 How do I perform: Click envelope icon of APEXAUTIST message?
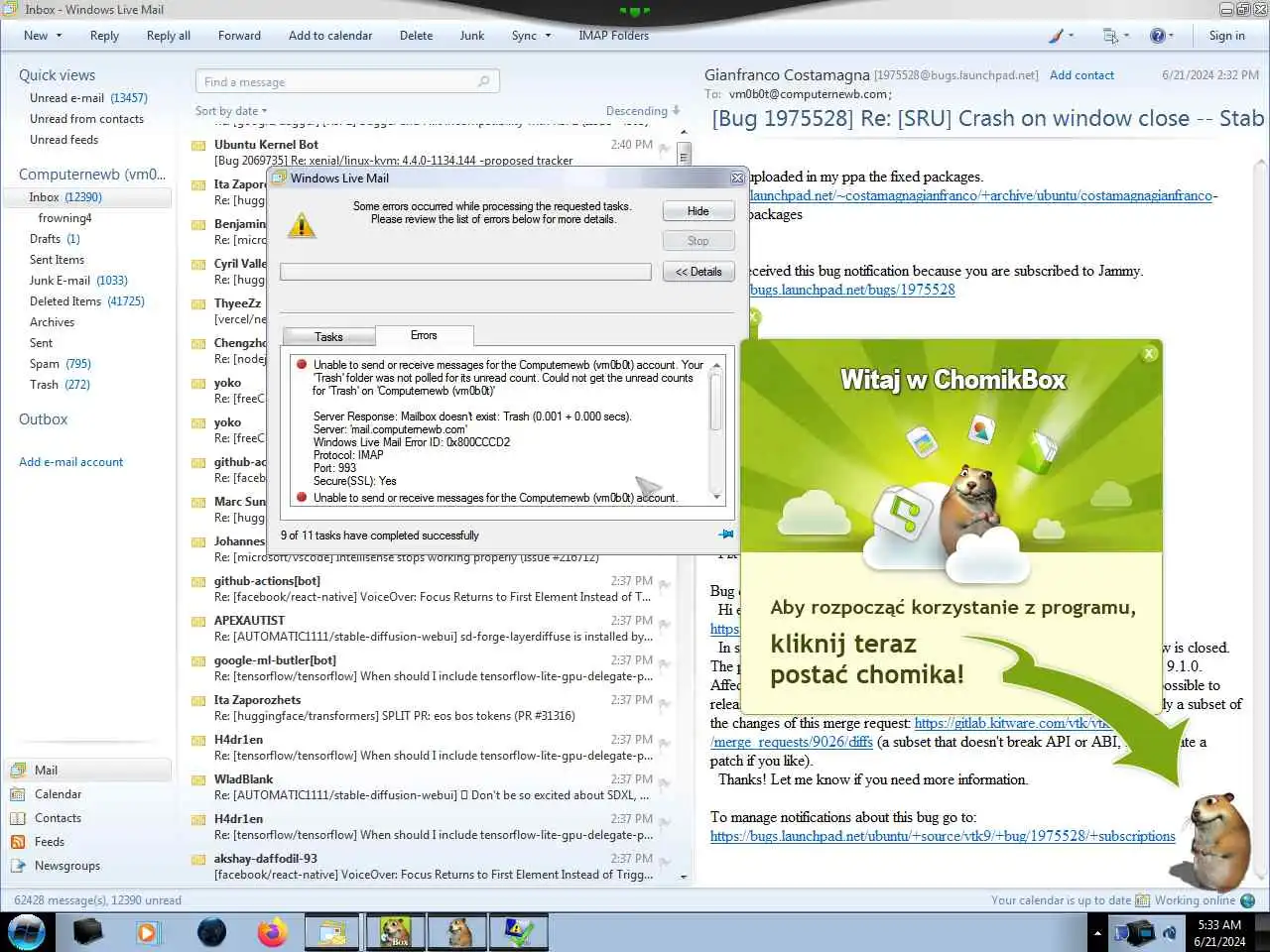pyautogui.click(x=198, y=621)
